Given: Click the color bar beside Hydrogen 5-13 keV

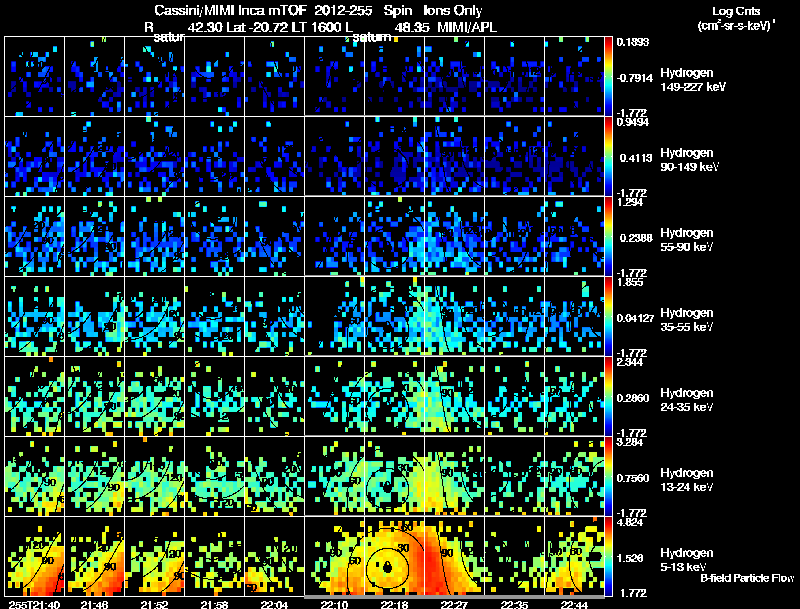Looking at the screenshot, I should tap(609, 557).
